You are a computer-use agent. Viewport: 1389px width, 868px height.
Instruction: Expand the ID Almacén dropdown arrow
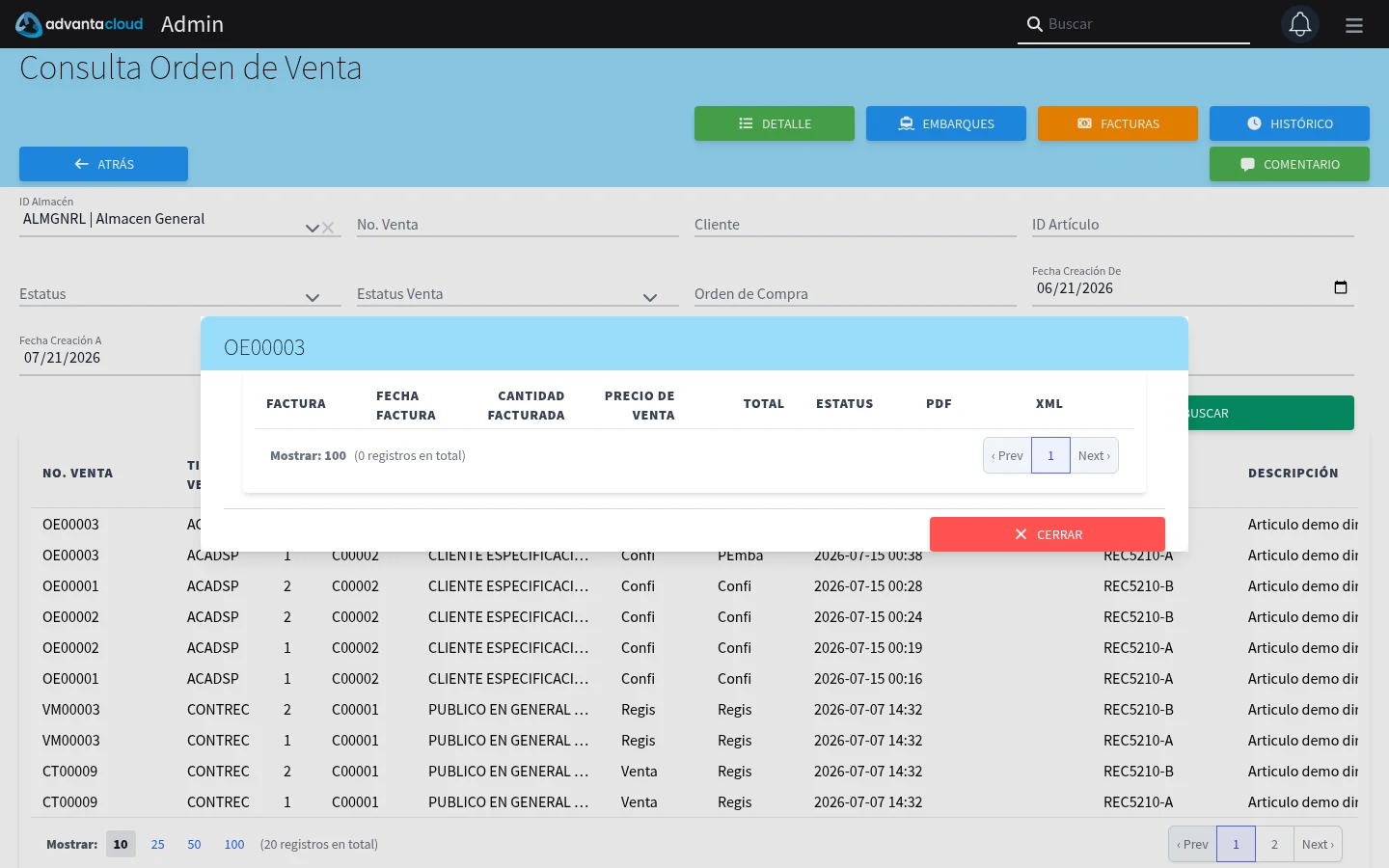pos(312,228)
